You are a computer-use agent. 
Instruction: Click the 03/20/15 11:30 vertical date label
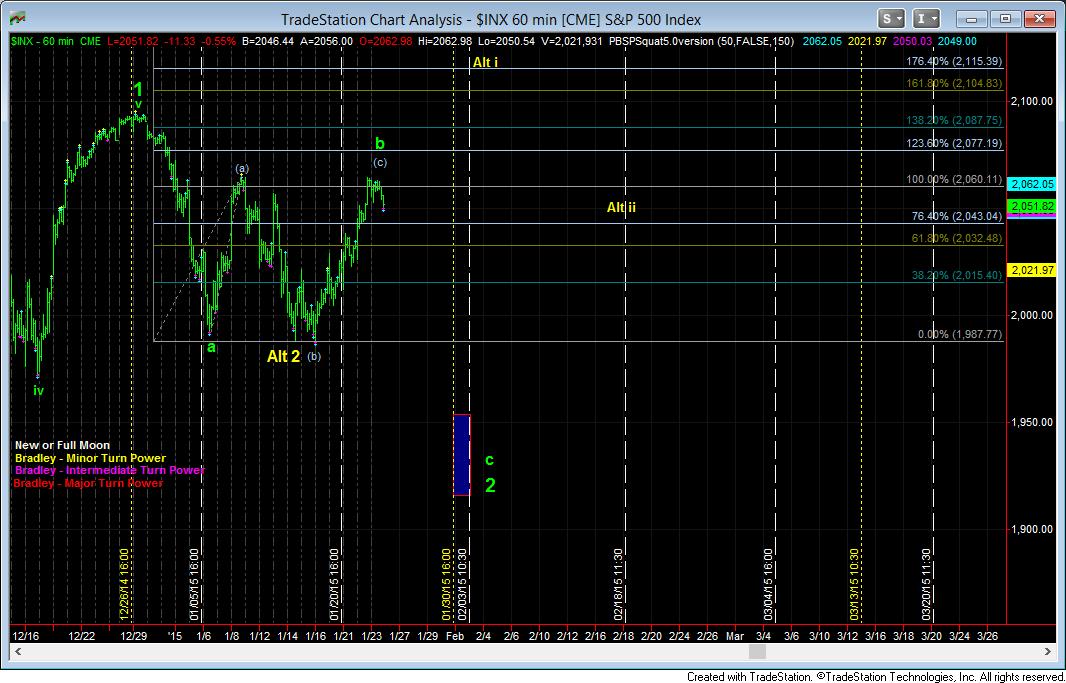[x=926, y=584]
